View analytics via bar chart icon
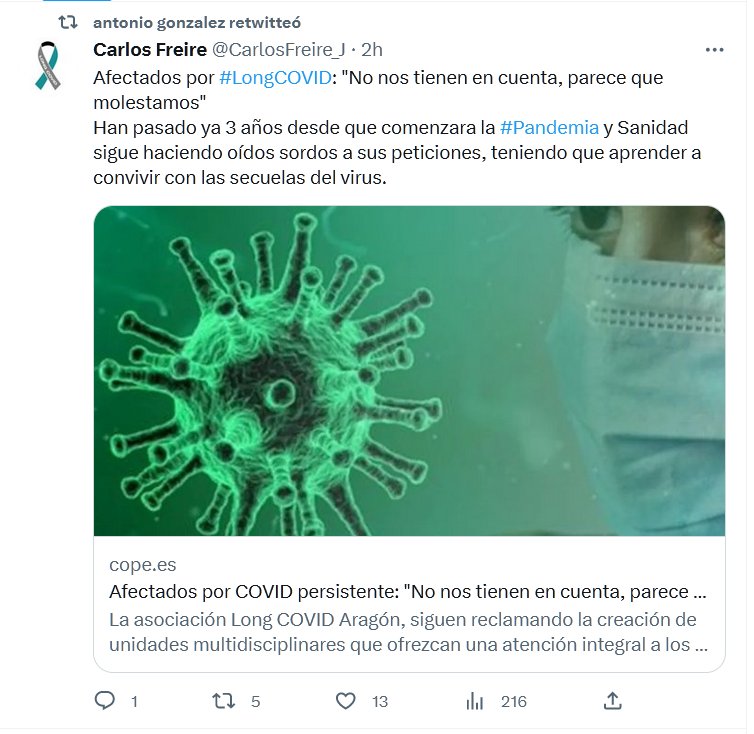Image resolution: width=754 pixels, height=734 pixels. 475,701
